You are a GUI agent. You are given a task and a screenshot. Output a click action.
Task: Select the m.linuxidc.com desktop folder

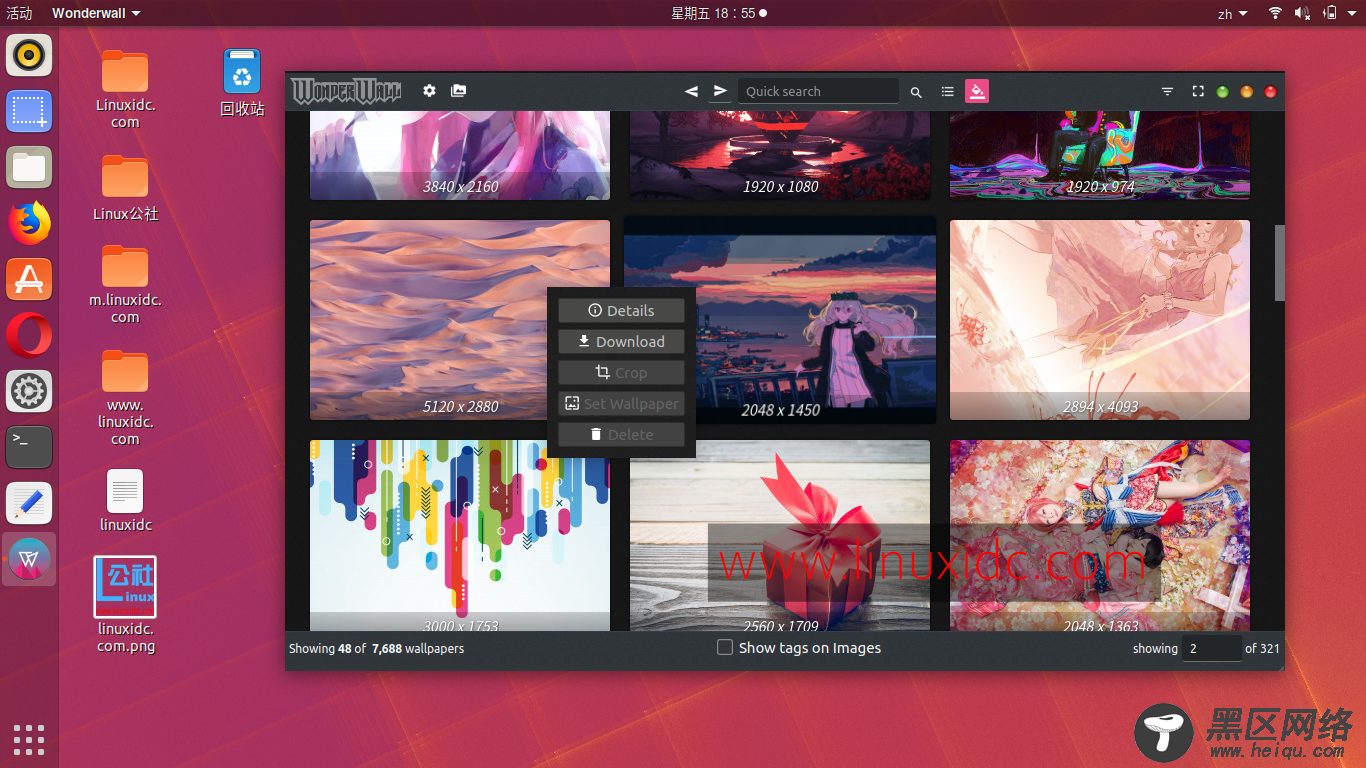[125, 284]
